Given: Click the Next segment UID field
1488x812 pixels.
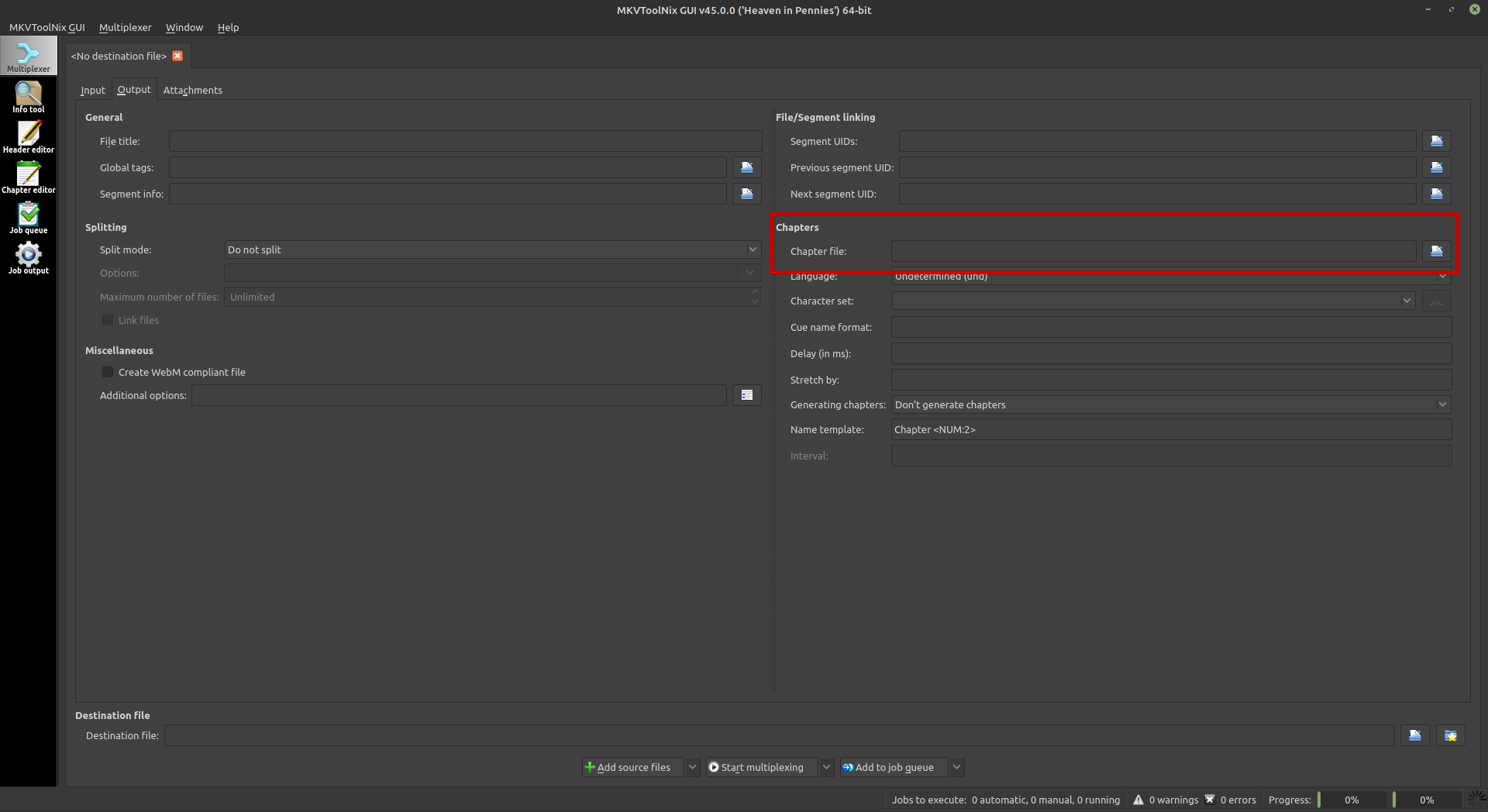Looking at the screenshot, I should coord(1158,194).
